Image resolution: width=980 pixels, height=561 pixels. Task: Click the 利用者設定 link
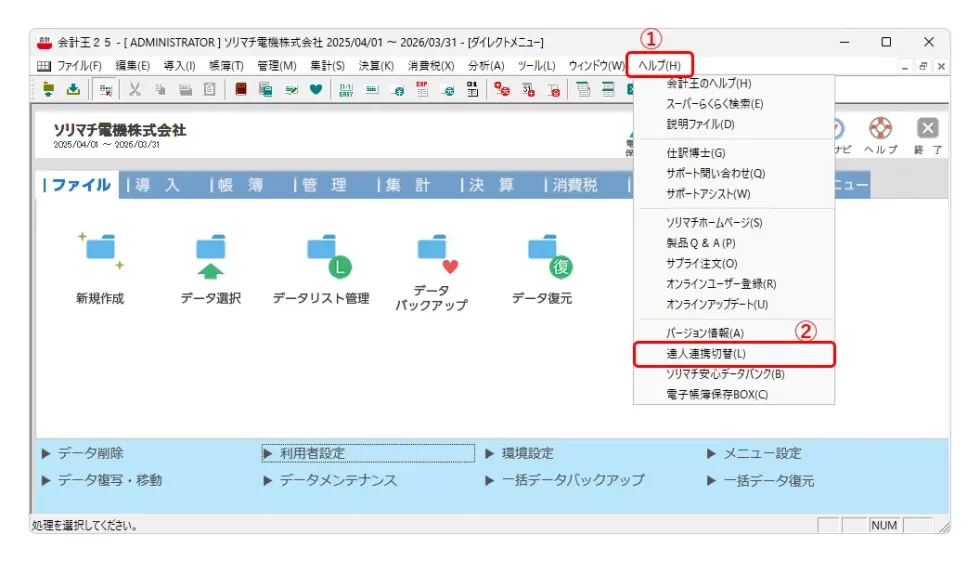312,454
